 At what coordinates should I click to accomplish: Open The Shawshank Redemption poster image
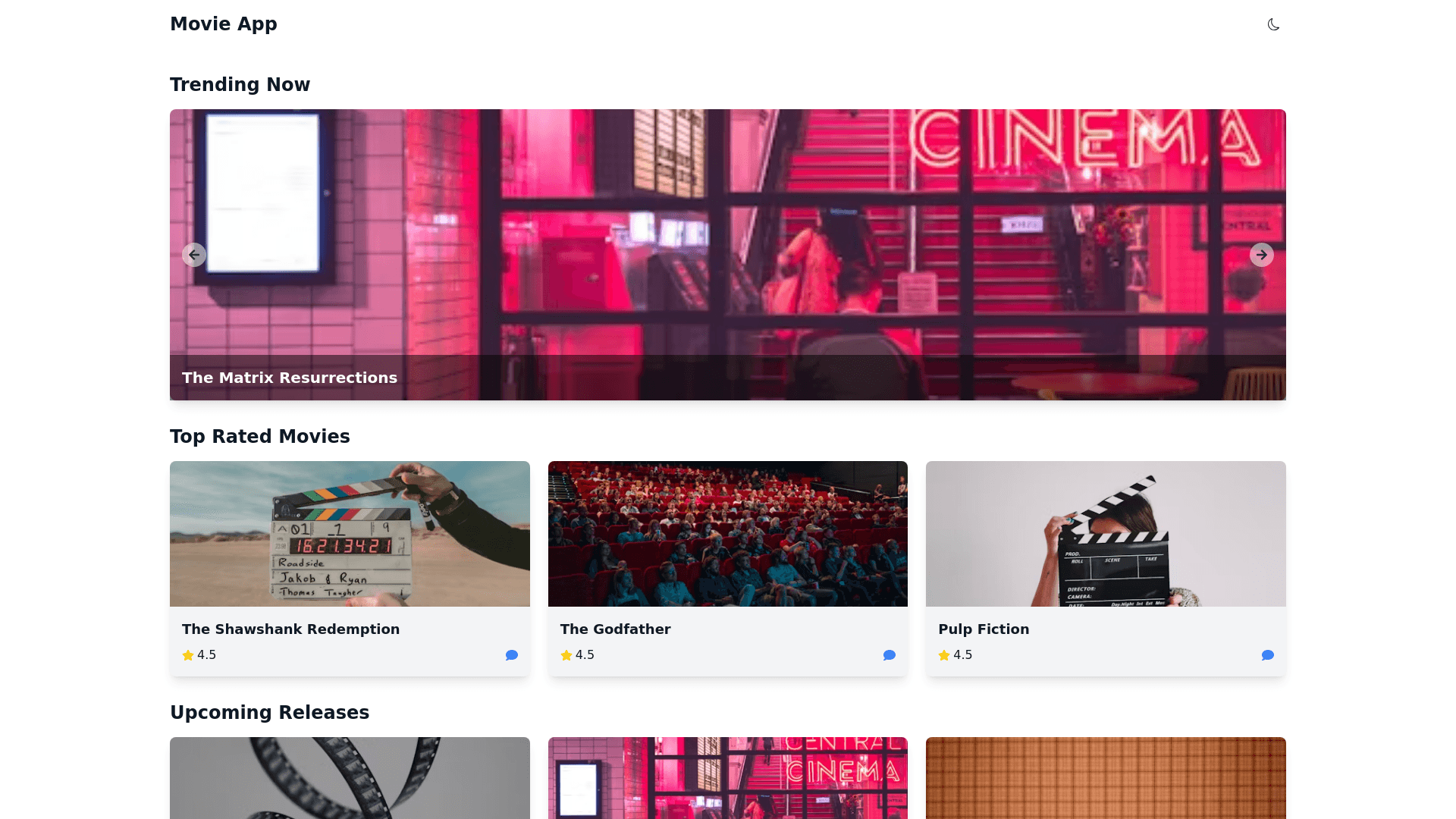click(350, 534)
